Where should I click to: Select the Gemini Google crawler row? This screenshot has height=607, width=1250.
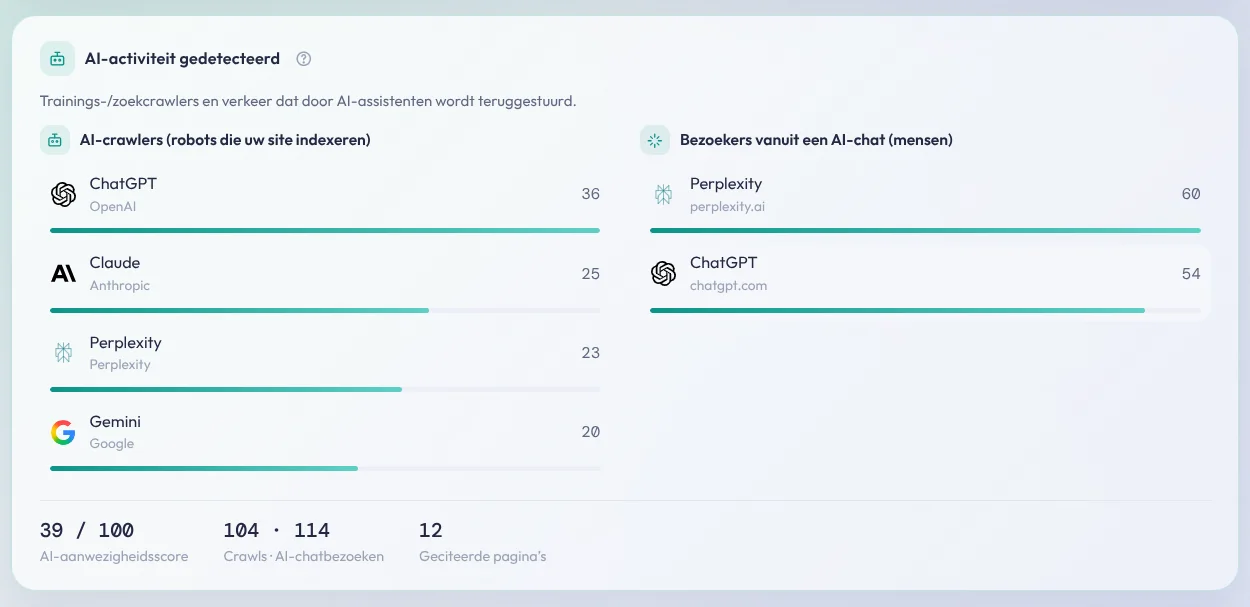[325, 442]
